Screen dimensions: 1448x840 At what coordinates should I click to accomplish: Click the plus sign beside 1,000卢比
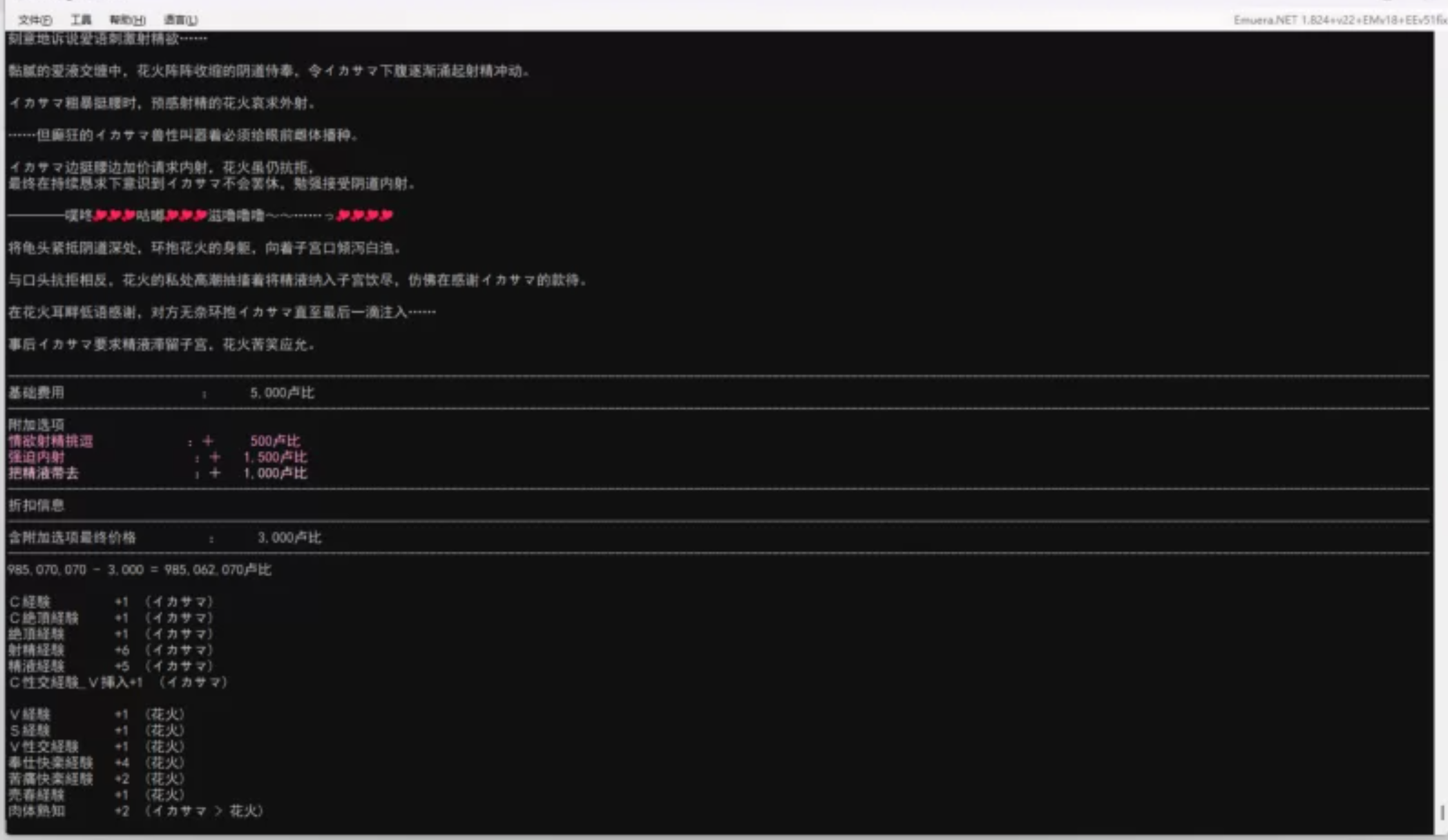(x=215, y=473)
